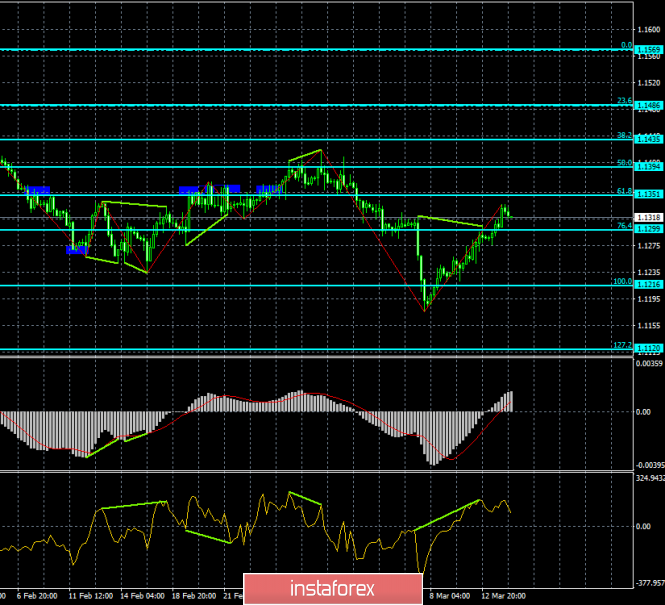Image resolution: width=665 pixels, height=605 pixels.
Task: Click the CCI lower scale value -377.957
Action: click(x=650, y=583)
